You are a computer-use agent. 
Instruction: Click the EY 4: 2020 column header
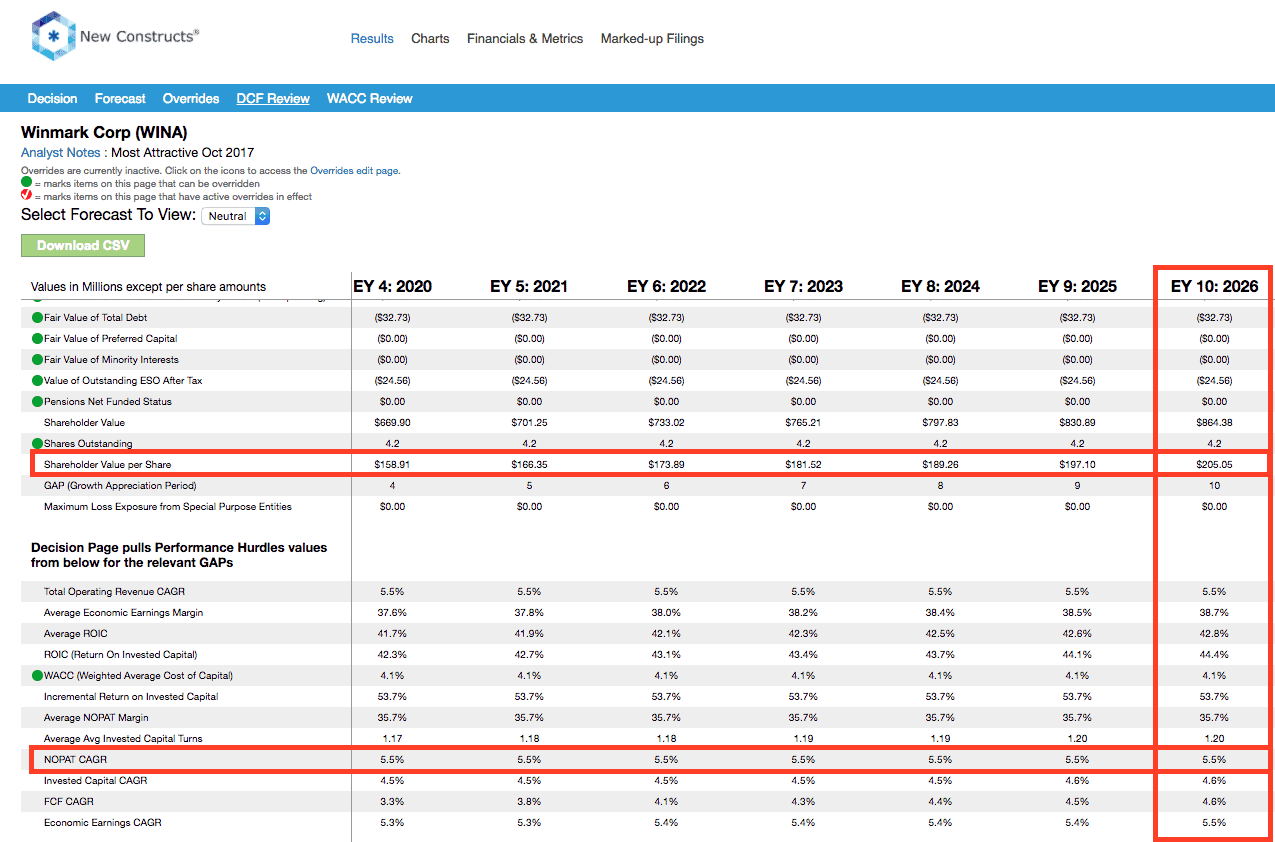[x=393, y=286]
